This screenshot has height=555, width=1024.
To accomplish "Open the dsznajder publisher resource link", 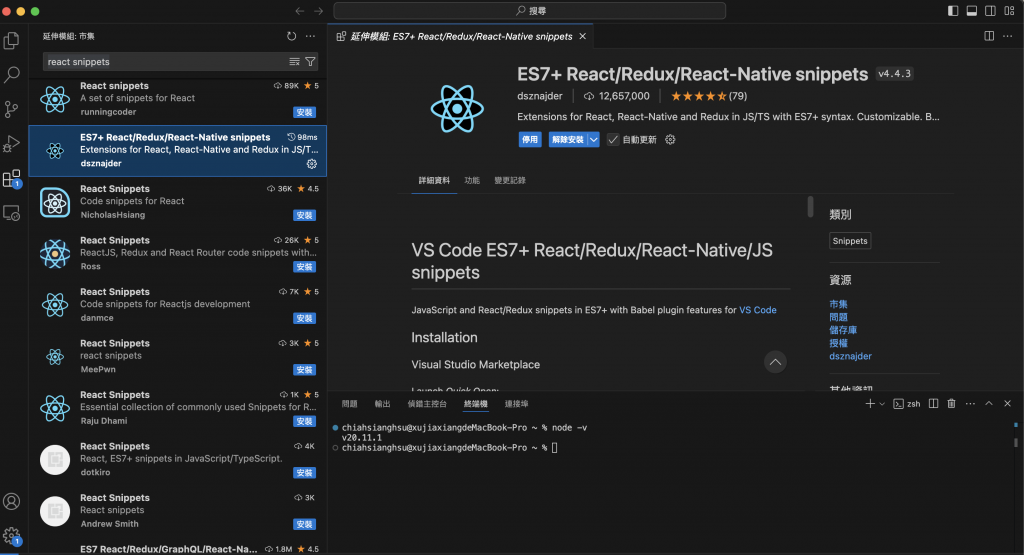I will pos(850,357).
